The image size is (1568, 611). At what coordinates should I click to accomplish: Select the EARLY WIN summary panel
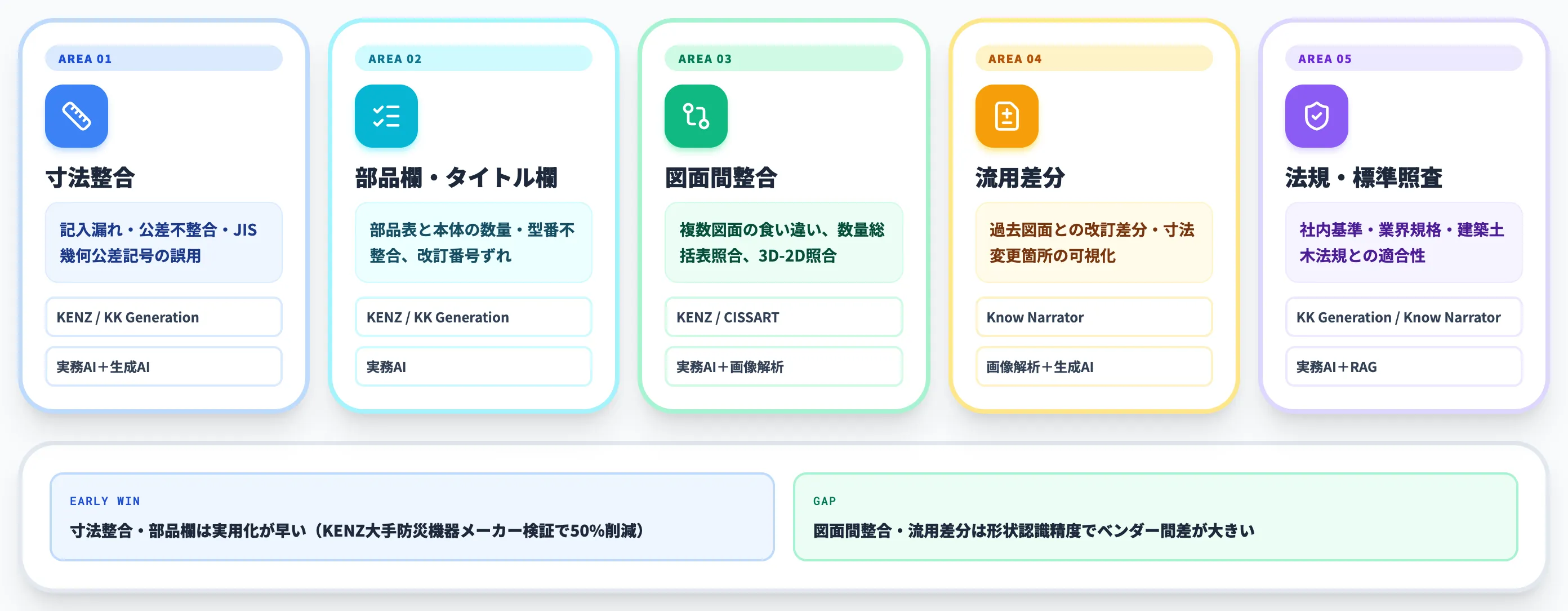tap(412, 516)
